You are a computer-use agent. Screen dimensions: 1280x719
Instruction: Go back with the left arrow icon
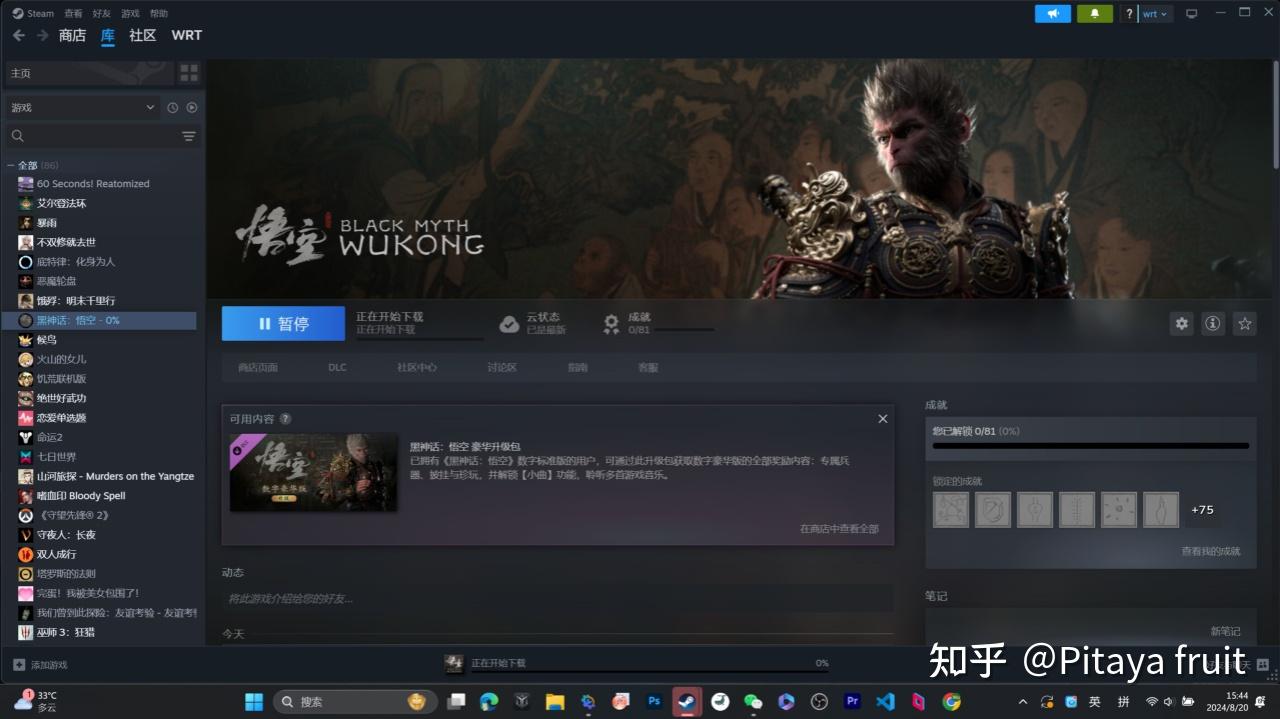click(x=18, y=35)
